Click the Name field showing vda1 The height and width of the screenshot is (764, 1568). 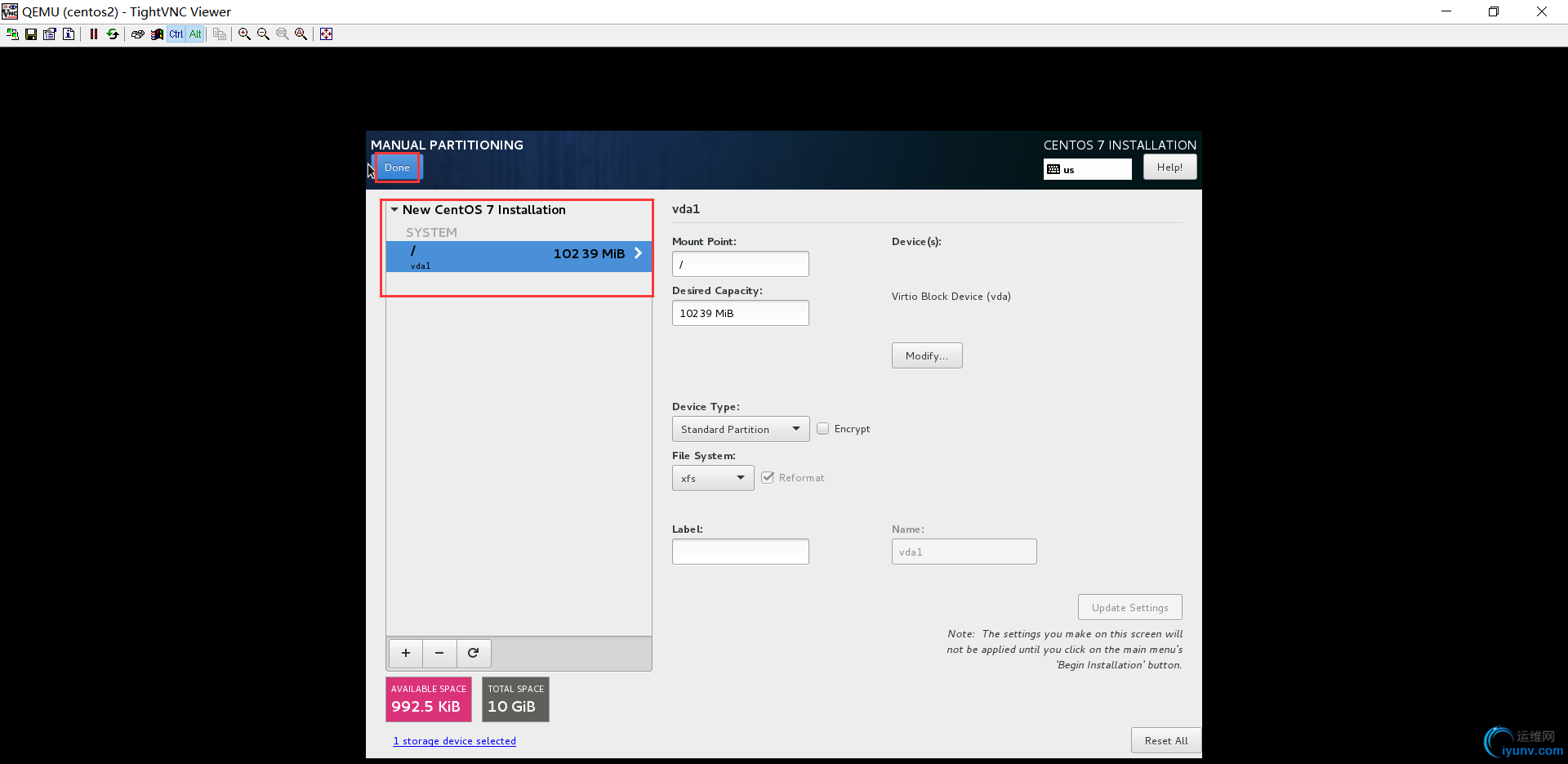[964, 552]
